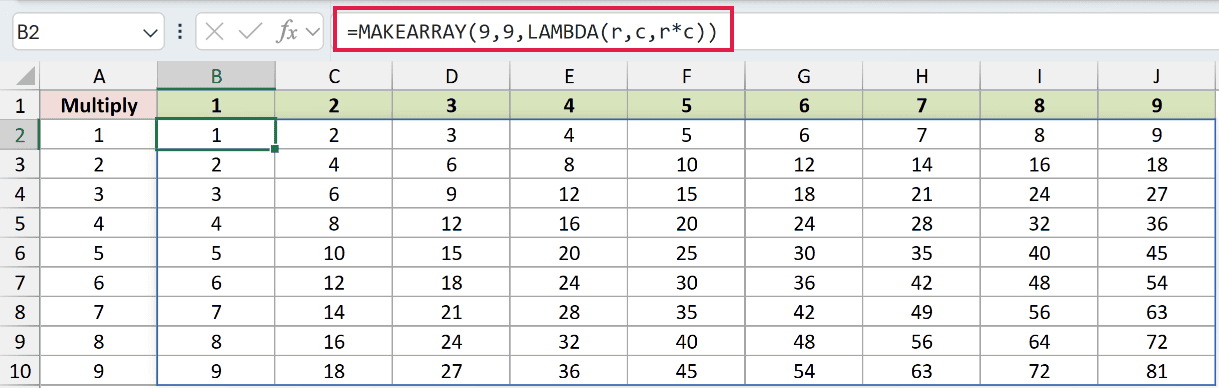Viewport: 1219px width, 388px height.
Task: Select row 1 header
Action: (20, 105)
